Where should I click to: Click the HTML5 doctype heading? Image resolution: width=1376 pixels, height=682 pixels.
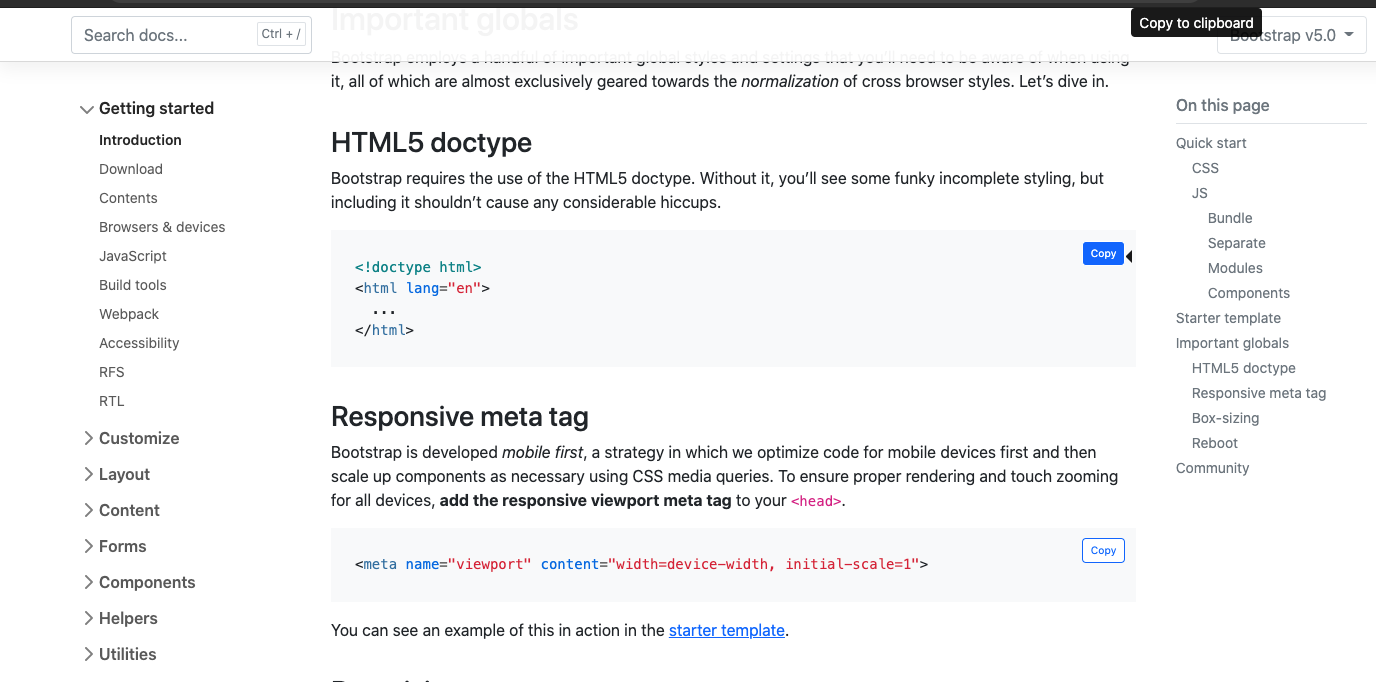(x=431, y=143)
